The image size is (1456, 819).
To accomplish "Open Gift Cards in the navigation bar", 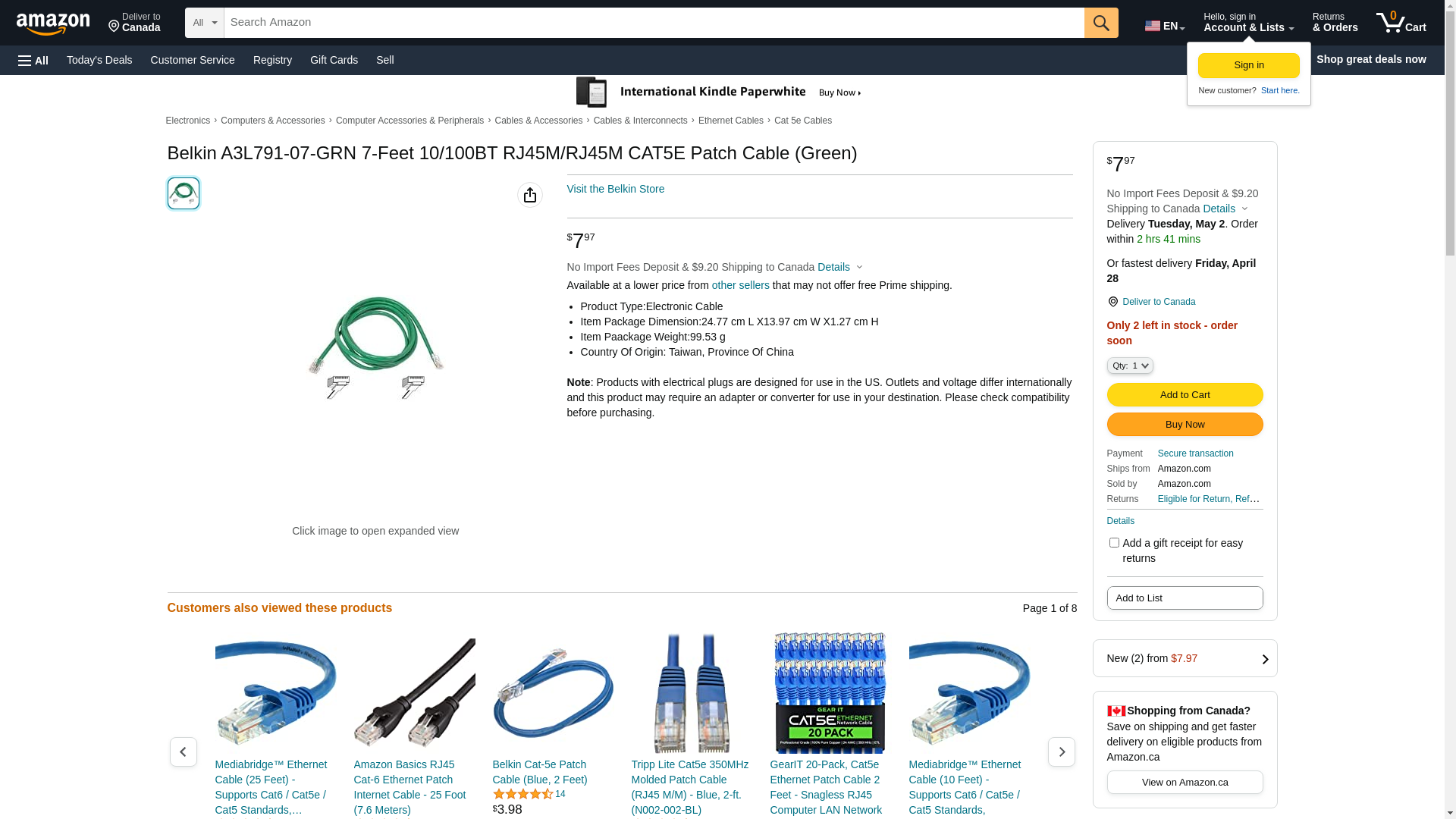I will point(334,60).
